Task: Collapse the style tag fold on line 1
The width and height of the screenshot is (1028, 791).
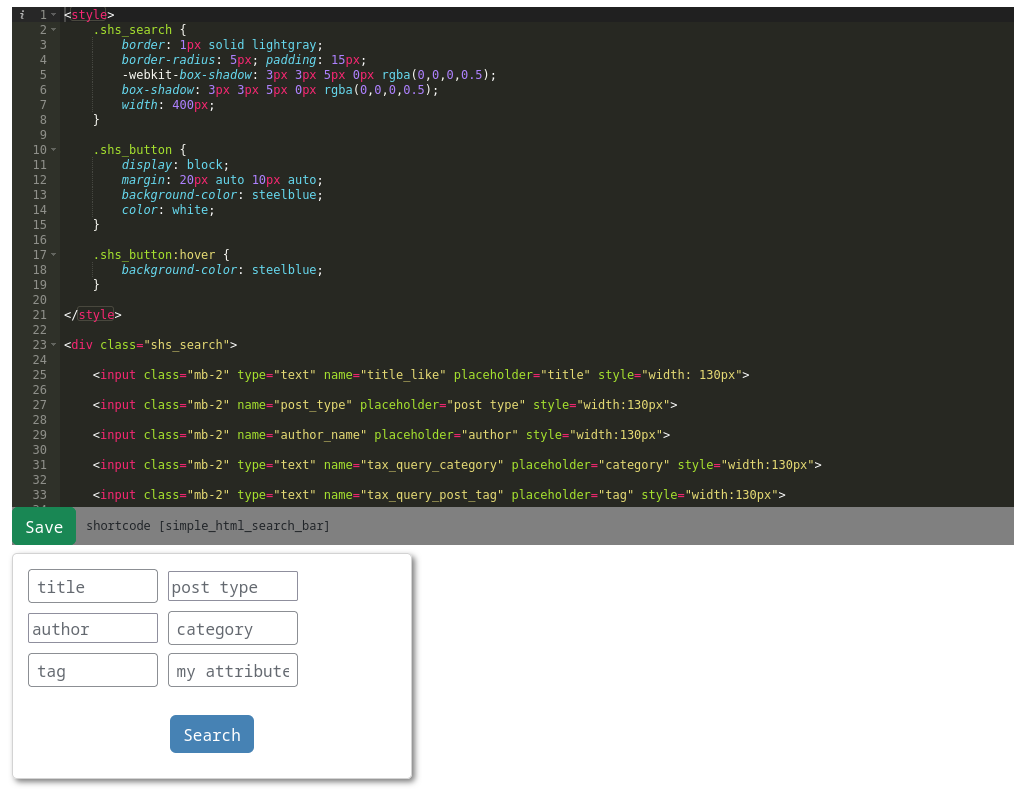Action: (54, 14)
